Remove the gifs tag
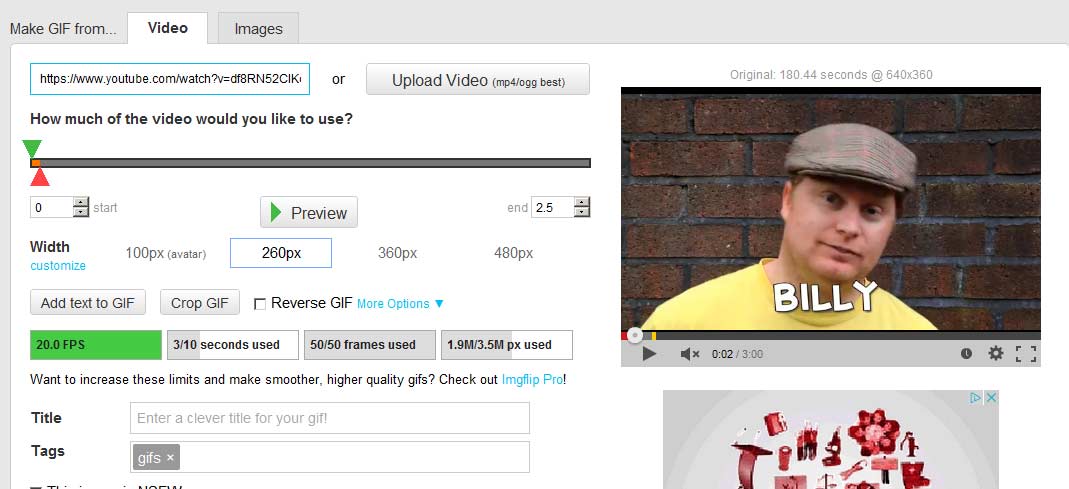Image resolution: width=1069 pixels, height=489 pixels. coord(170,457)
